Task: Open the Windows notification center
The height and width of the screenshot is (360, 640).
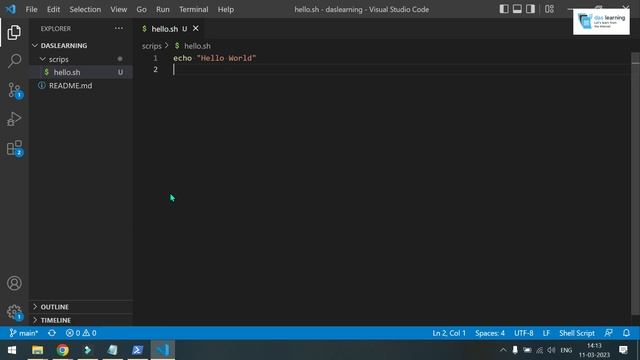Action: click(x=623, y=350)
